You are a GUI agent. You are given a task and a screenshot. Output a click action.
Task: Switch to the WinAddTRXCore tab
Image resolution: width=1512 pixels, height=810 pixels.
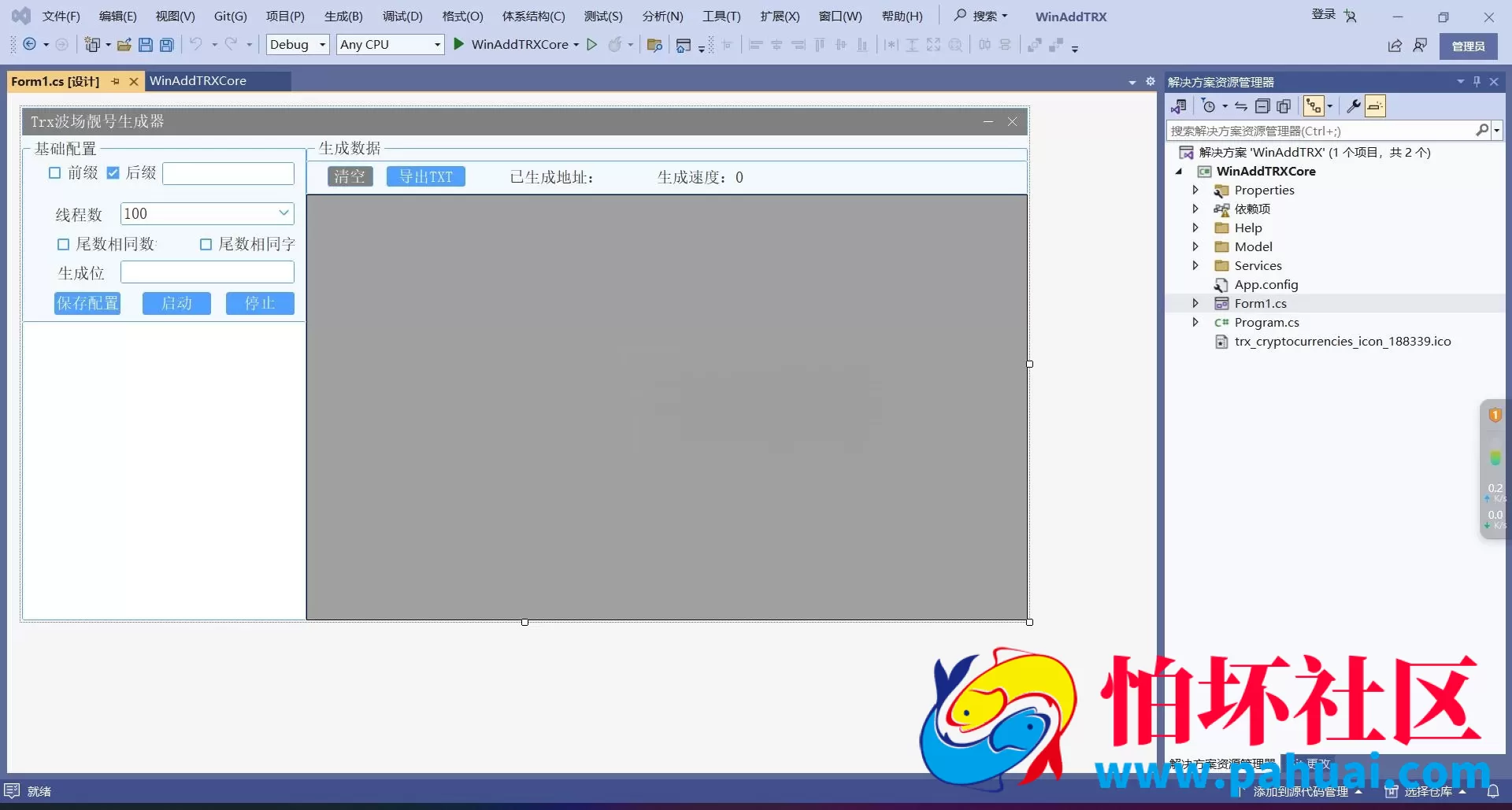point(198,81)
